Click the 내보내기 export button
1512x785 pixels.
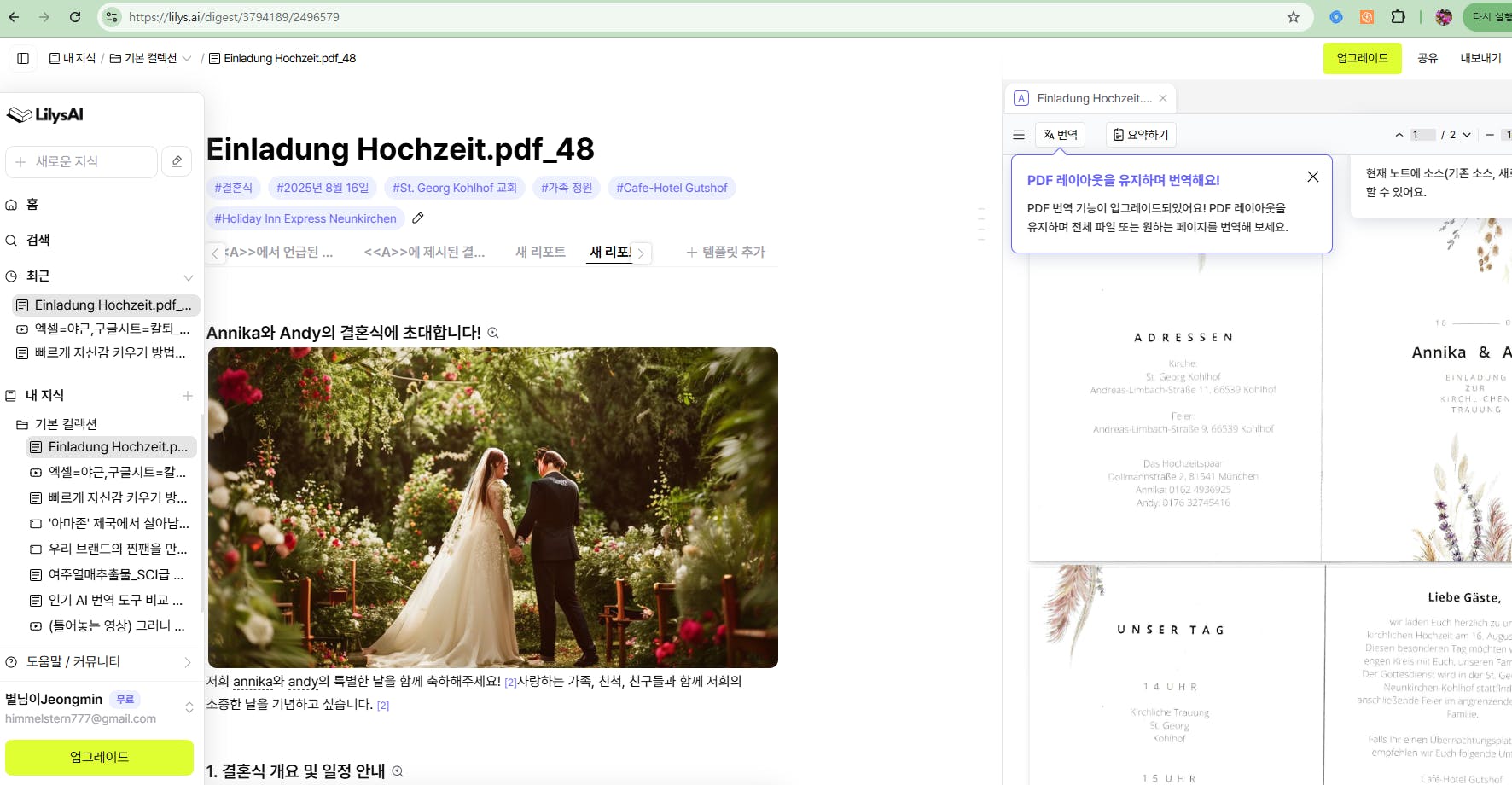[1480, 58]
